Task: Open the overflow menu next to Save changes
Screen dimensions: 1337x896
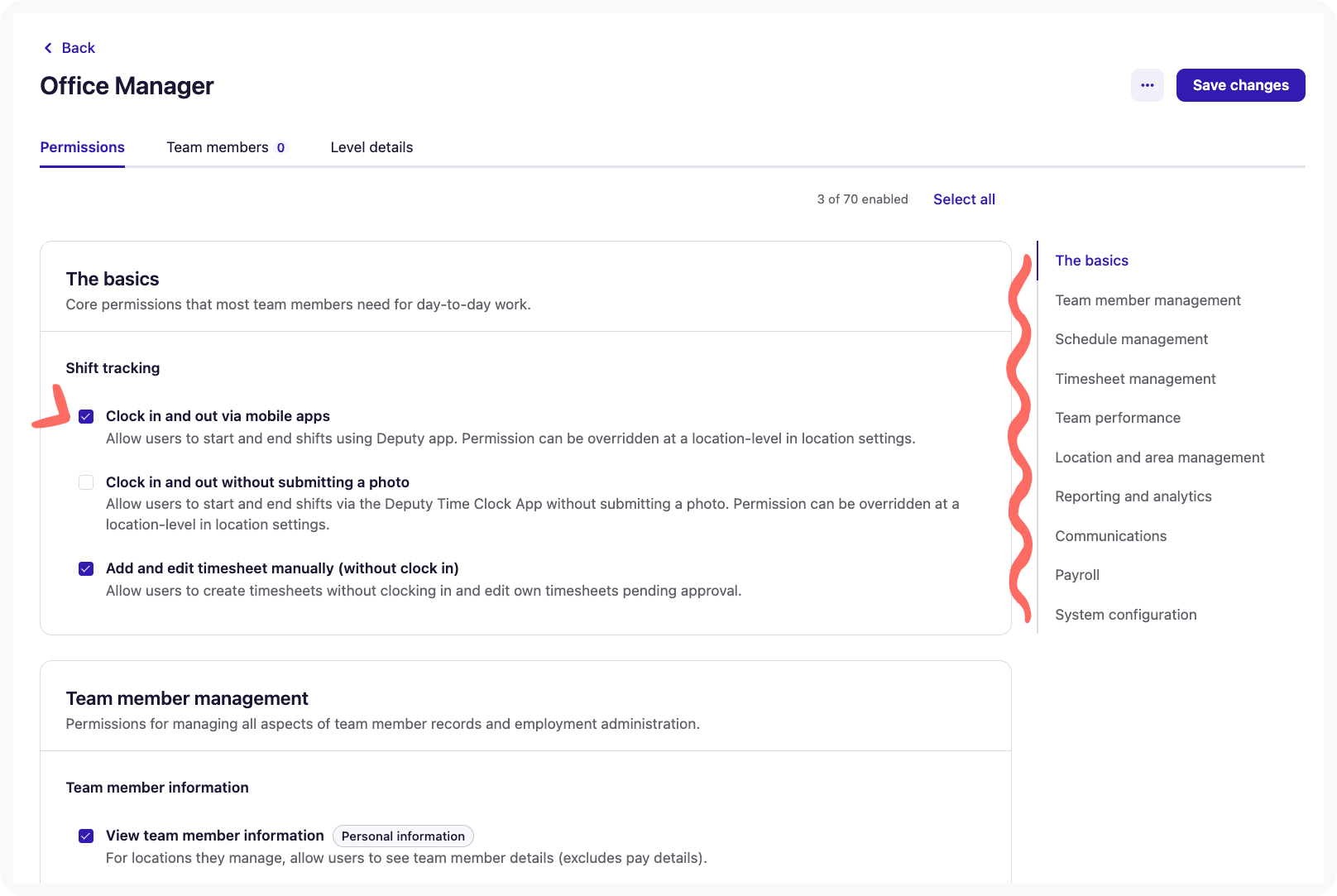Action: [1147, 85]
